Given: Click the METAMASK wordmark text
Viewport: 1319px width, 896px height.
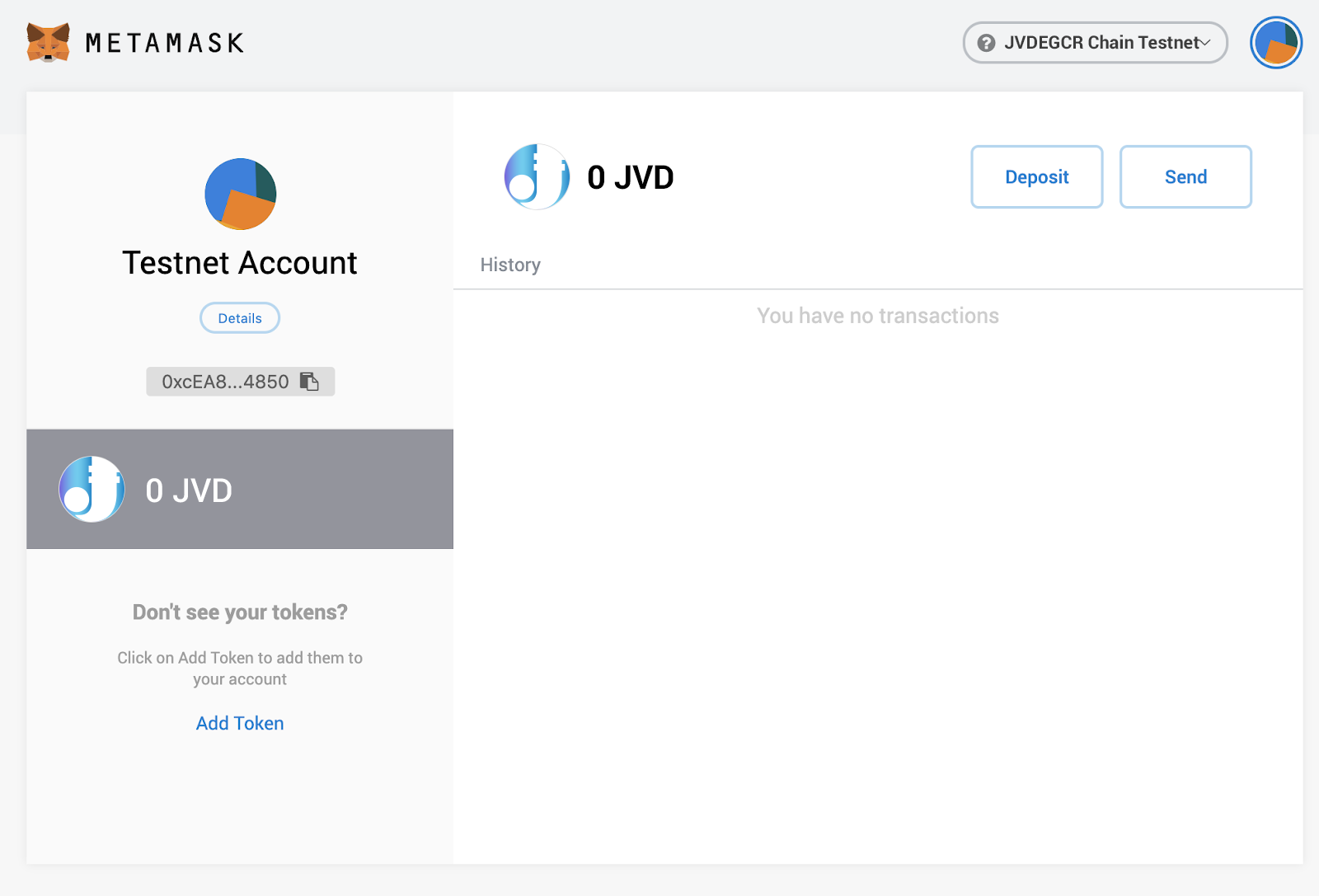Looking at the screenshot, I should [165, 43].
